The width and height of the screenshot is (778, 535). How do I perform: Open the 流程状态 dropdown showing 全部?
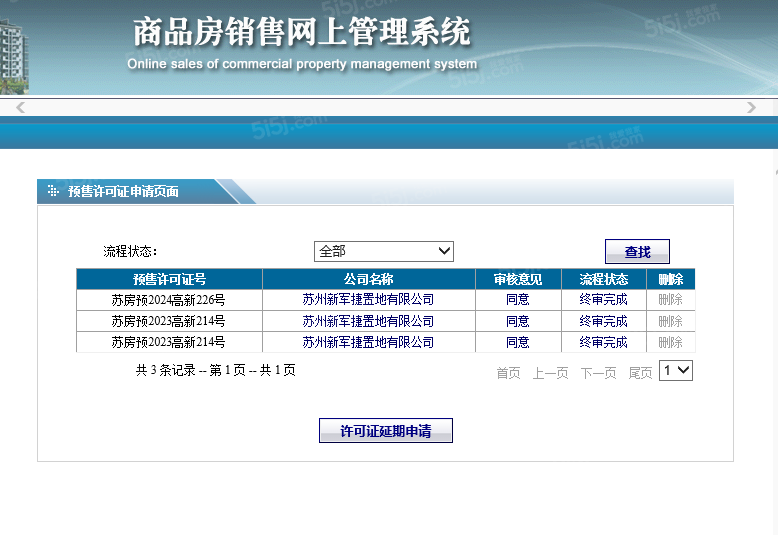(384, 251)
